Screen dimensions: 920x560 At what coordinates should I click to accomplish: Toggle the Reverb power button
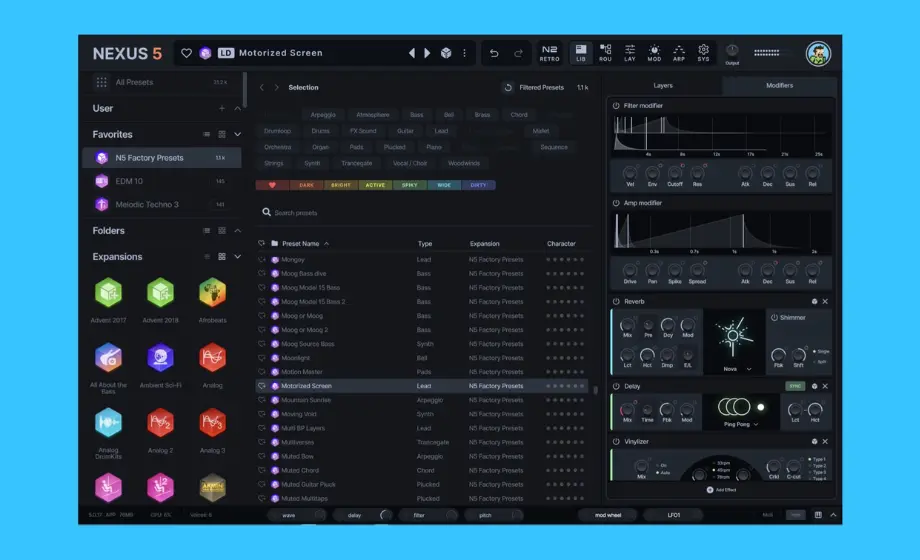click(616, 302)
